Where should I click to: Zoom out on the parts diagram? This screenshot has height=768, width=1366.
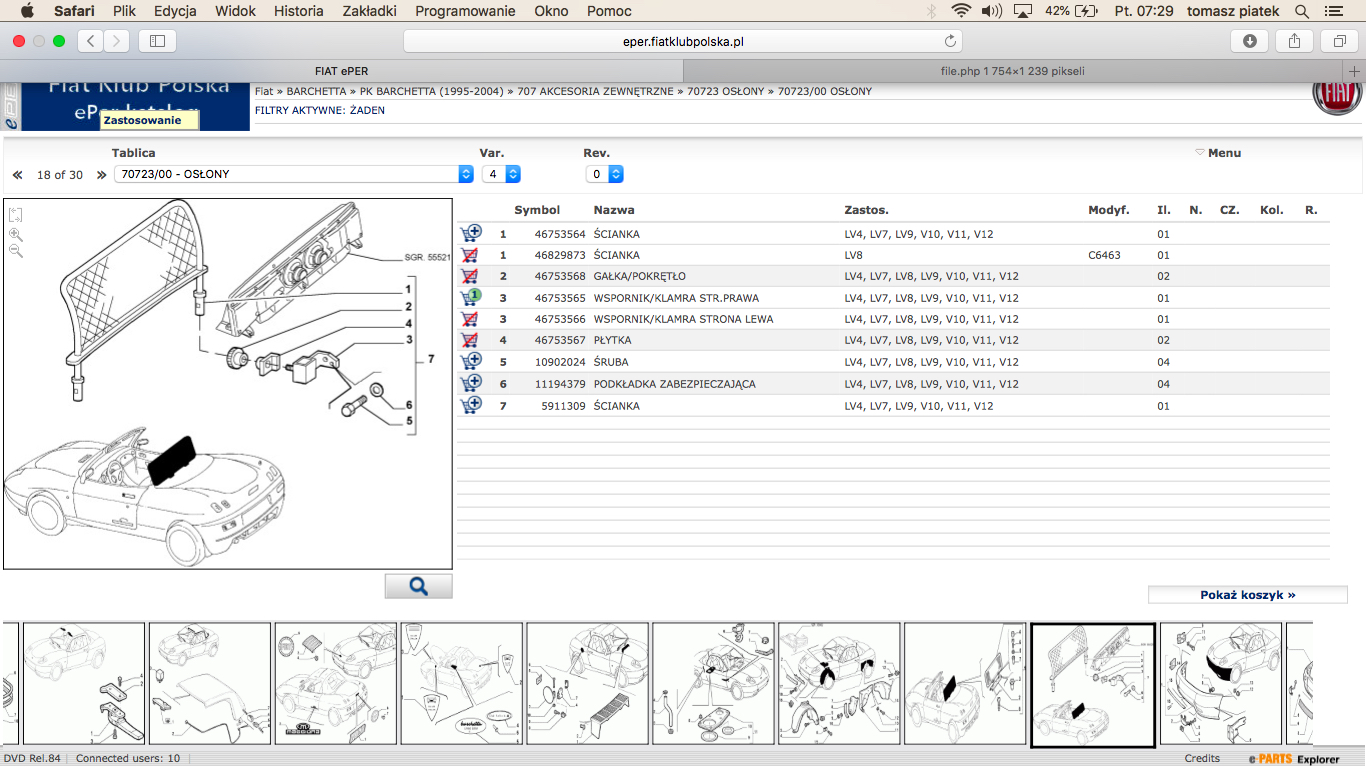point(16,251)
